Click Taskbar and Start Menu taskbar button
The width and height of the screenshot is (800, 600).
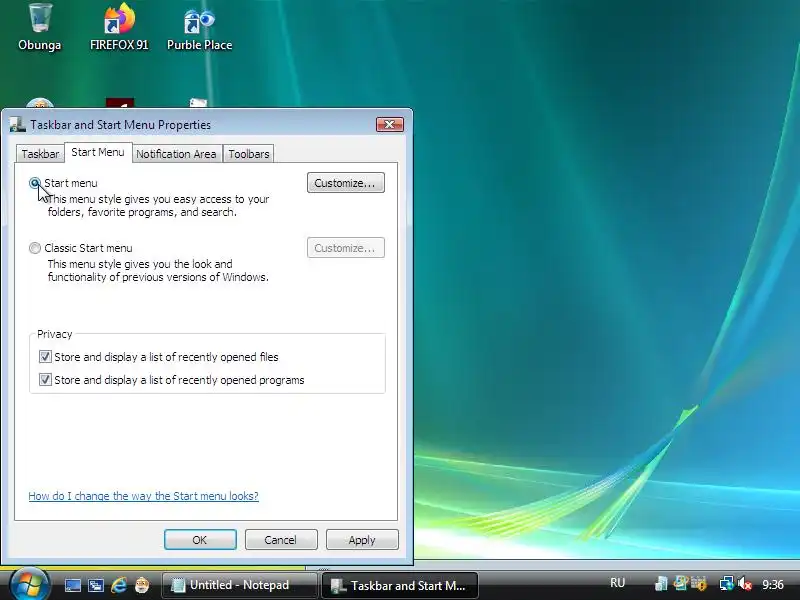tap(399, 585)
